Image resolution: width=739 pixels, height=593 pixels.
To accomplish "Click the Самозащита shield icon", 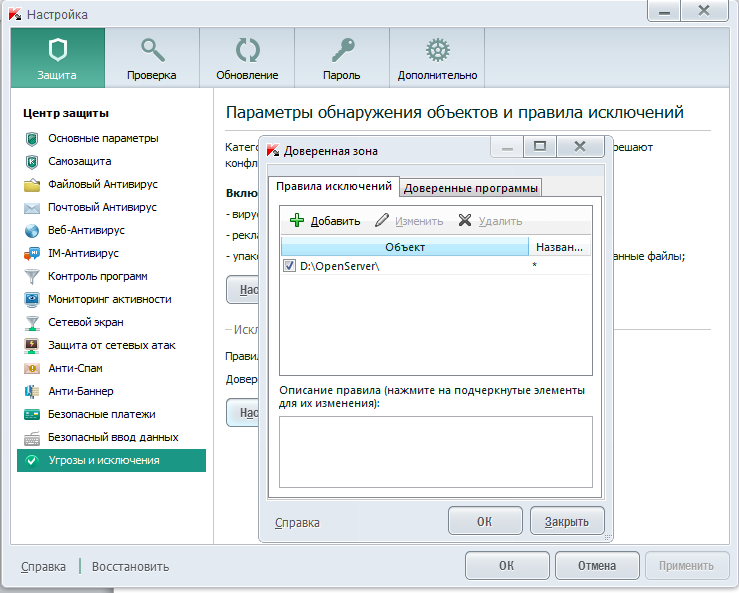I will (32, 162).
